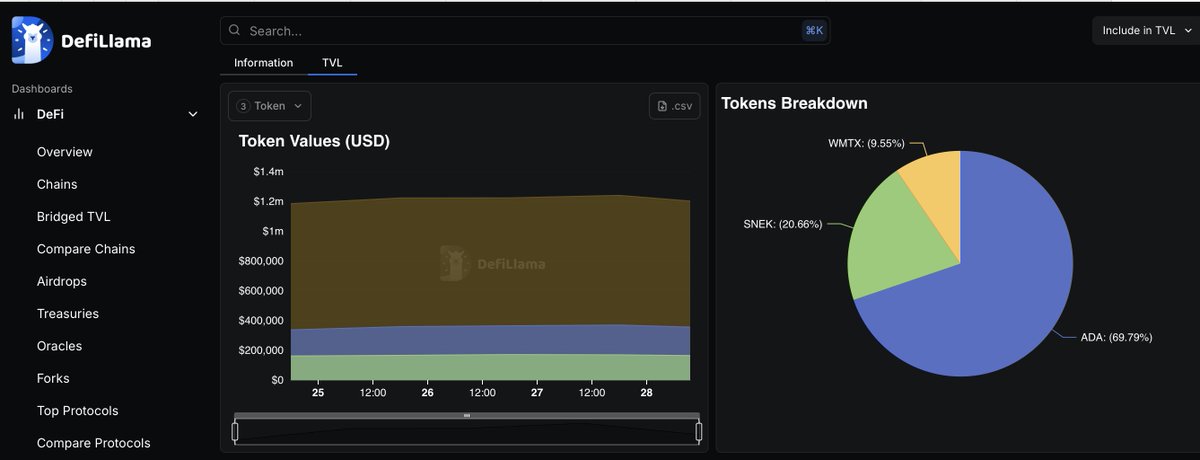Click the date label 26
The height and width of the screenshot is (460, 1200).
click(427, 393)
